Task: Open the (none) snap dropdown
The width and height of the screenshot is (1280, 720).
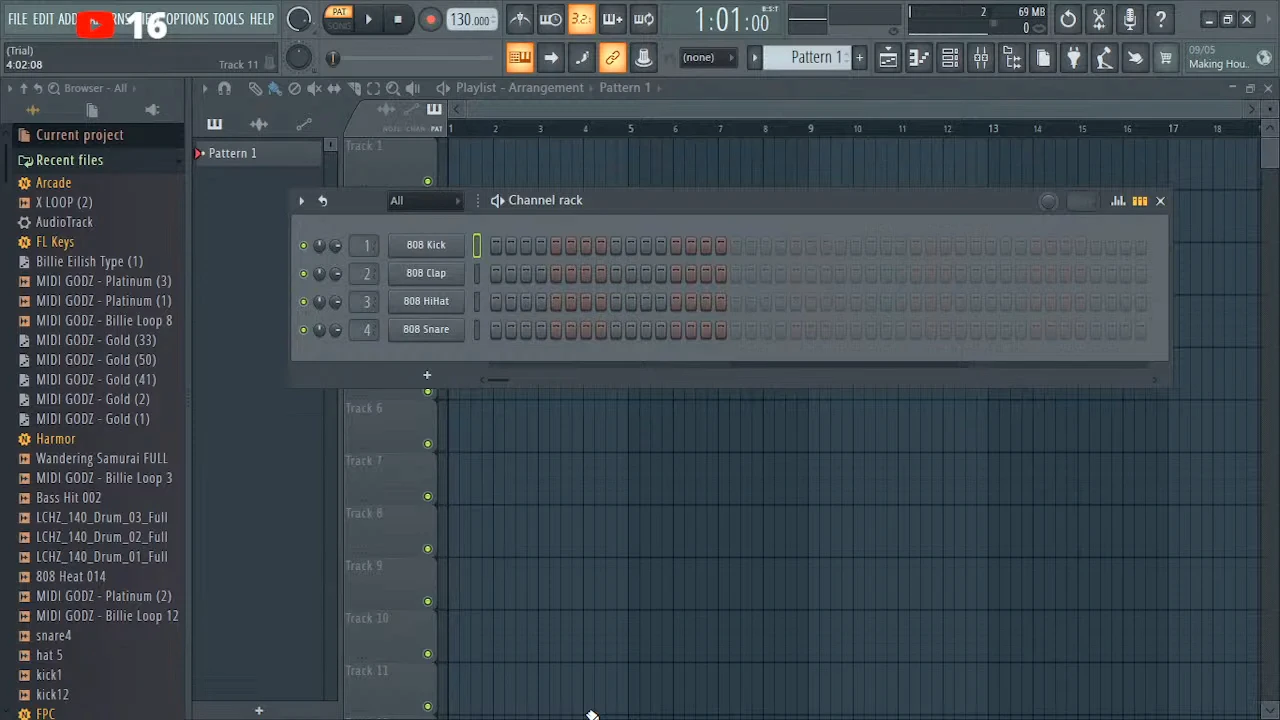Action: point(707,58)
